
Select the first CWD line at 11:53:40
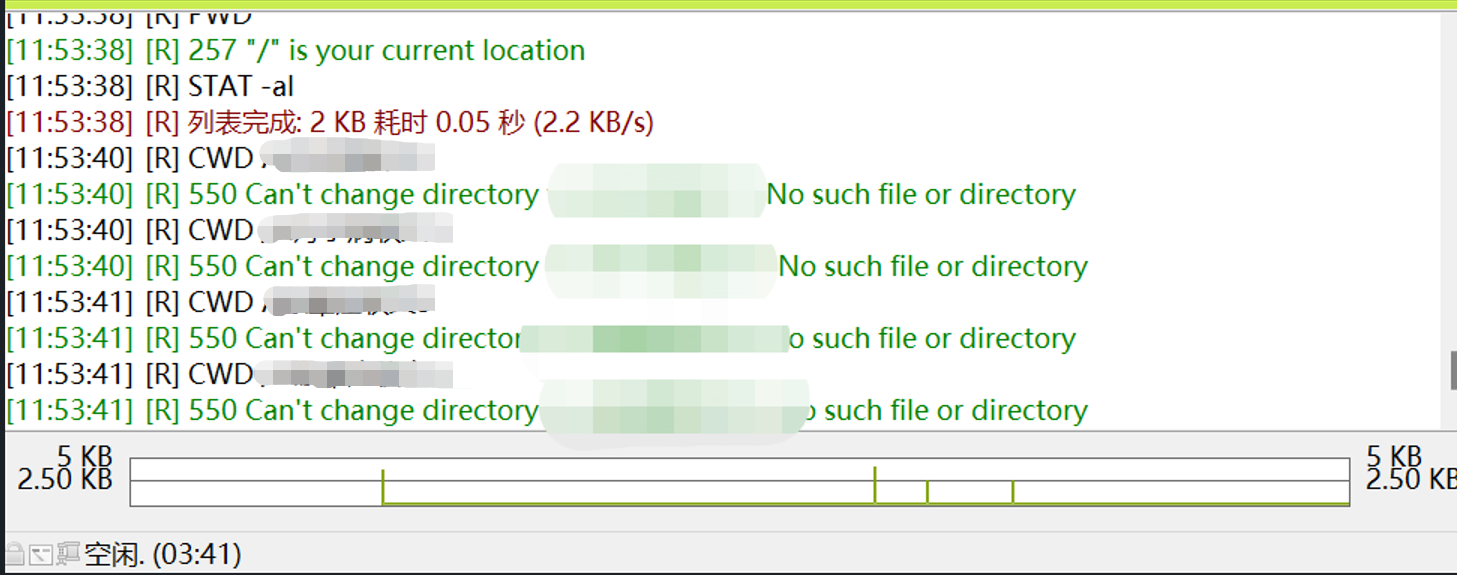[x=220, y=158]
